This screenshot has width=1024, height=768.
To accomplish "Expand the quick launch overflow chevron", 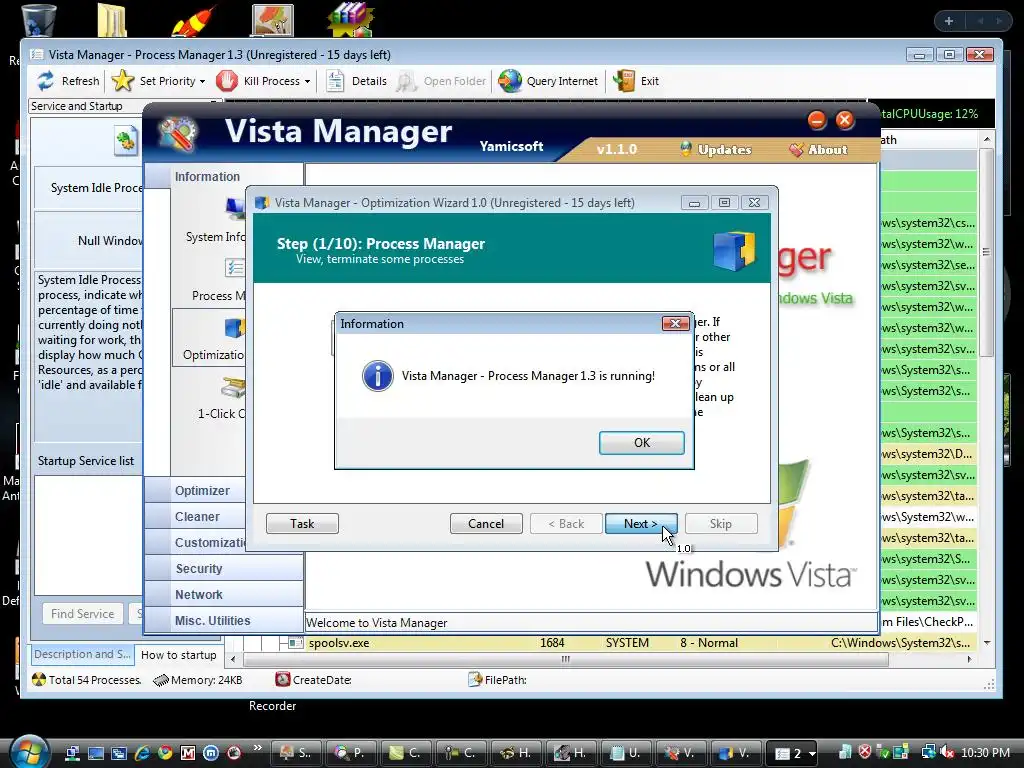I will (257, 747).
